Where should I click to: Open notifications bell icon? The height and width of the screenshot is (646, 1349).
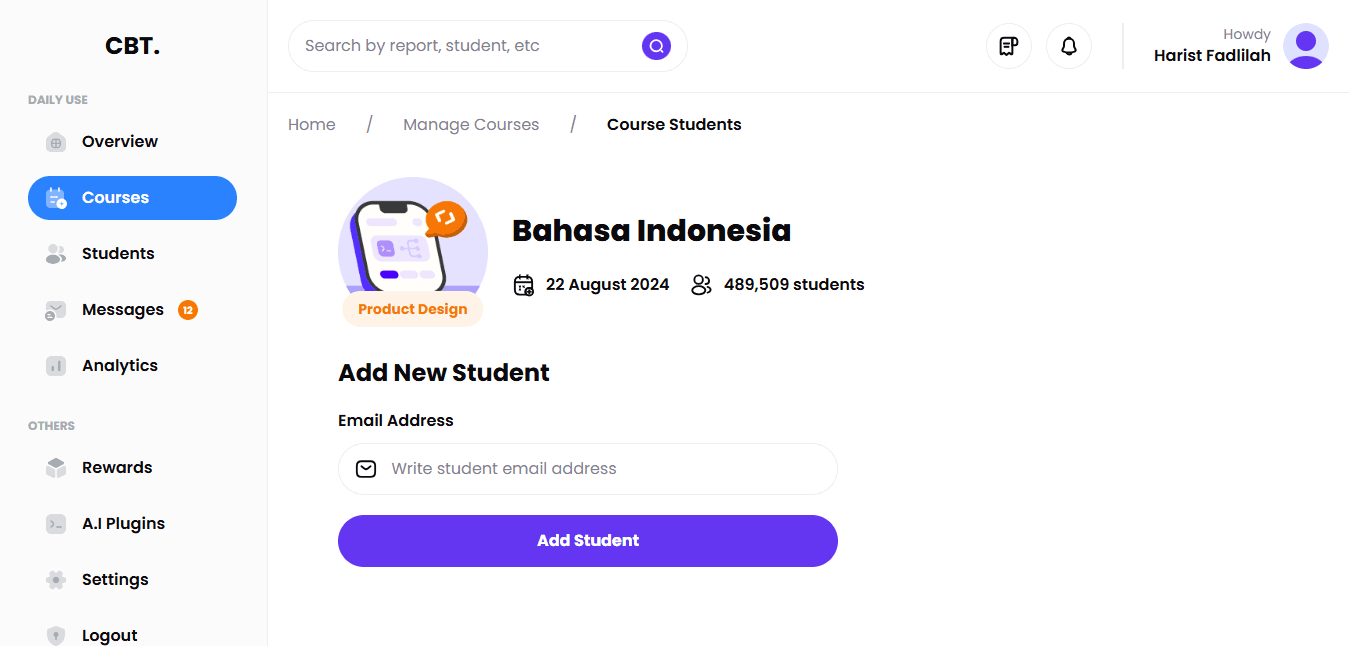point(1069,46)
